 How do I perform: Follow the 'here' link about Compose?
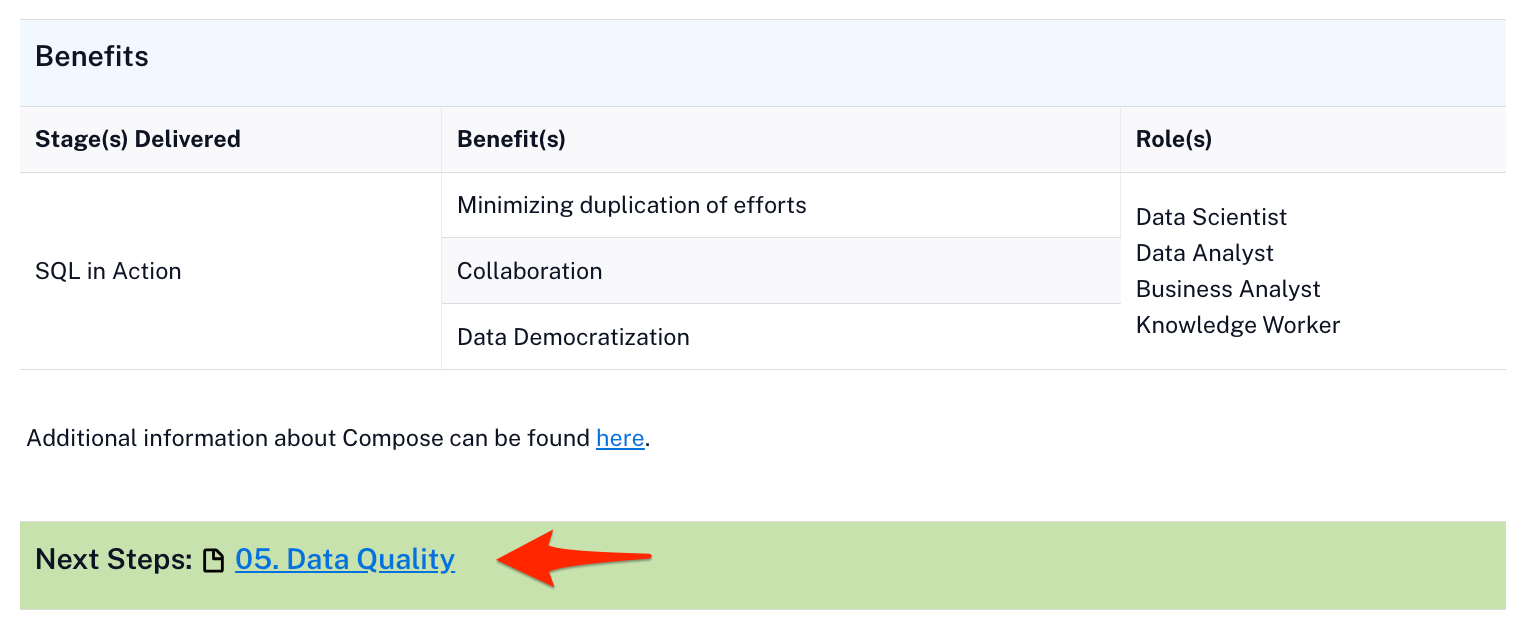click(619, 438)
